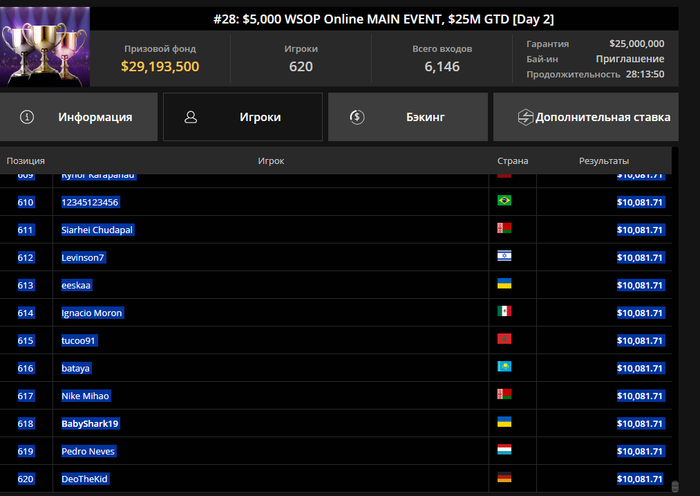Click Israel flag in the Levinson7 row
This screenshot has width=700, height=496.
click(504, 256)
